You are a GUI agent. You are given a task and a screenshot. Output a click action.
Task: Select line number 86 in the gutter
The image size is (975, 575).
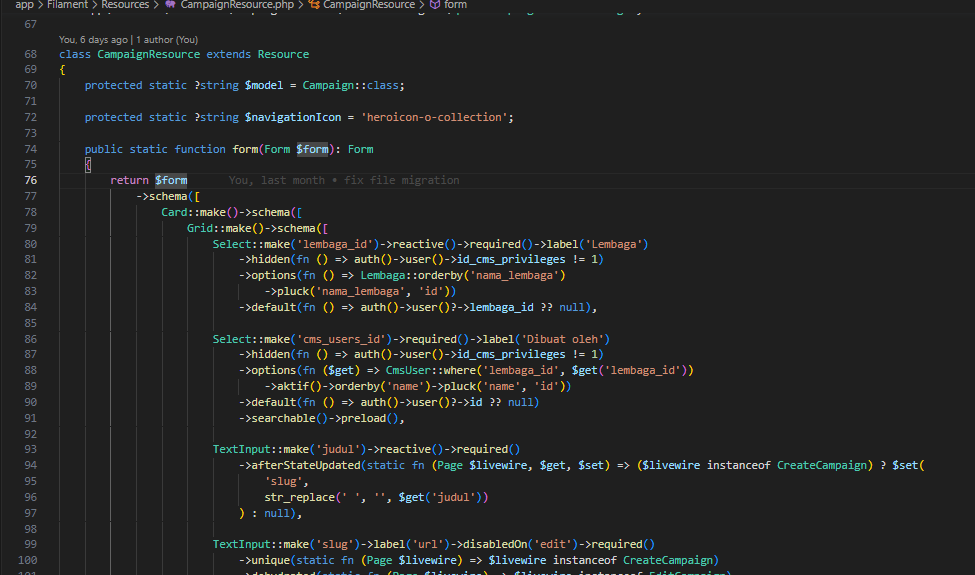[30, 339]
